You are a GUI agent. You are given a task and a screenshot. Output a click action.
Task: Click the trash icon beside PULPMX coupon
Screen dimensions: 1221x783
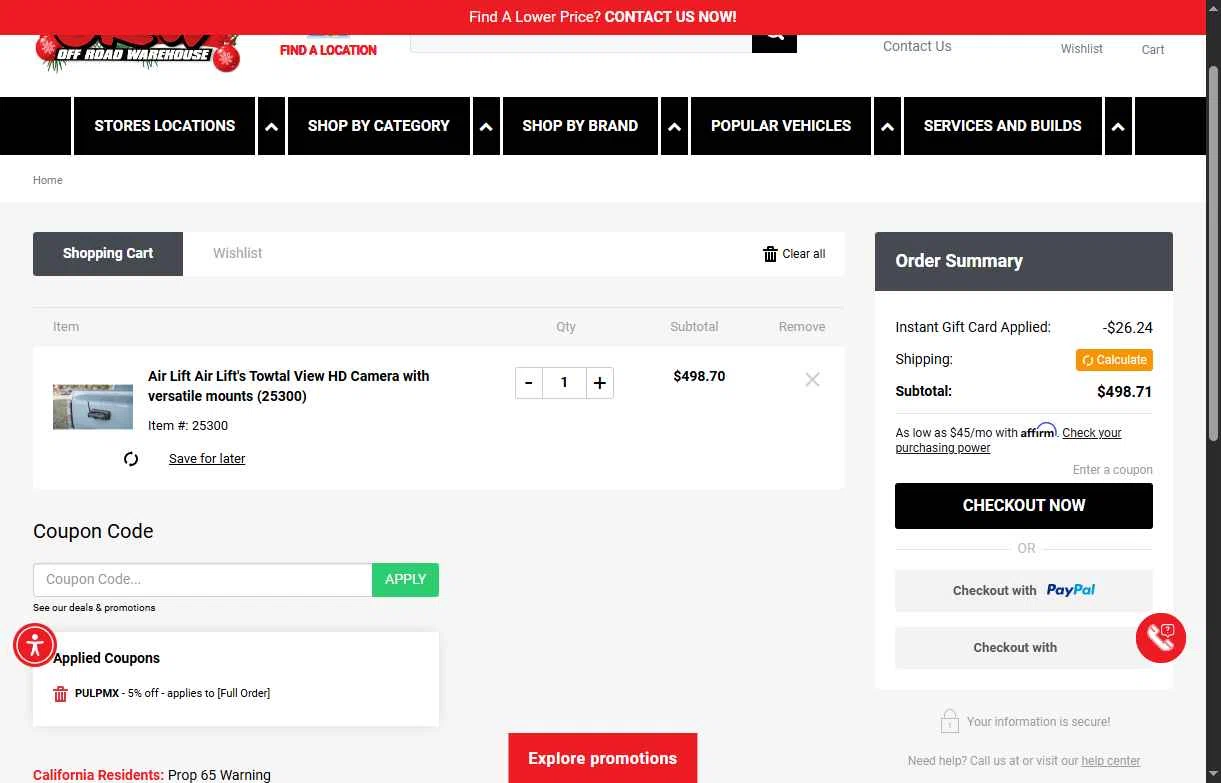(x=60, y=693)
